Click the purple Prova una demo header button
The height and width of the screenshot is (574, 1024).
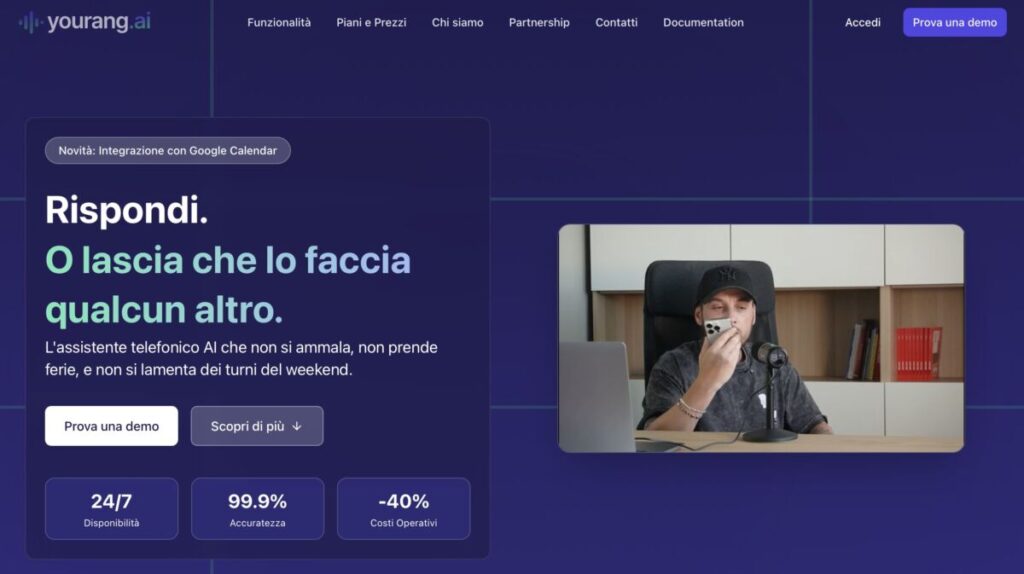click(954, 22)
